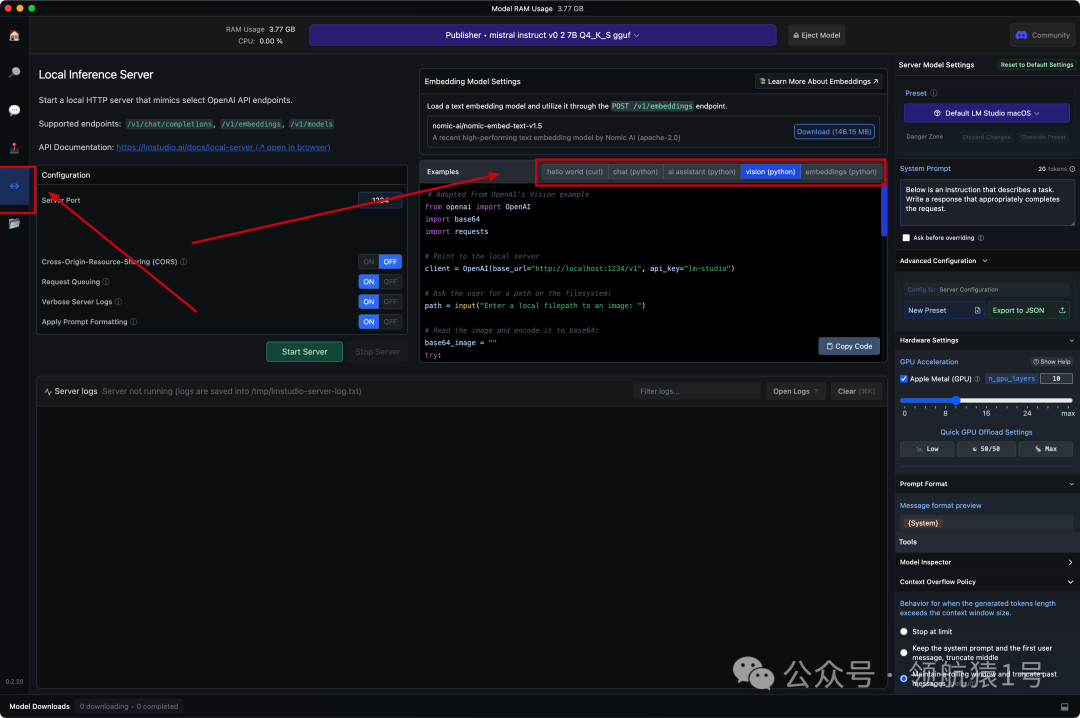The height and width of the screenshot is (718, 1080).
Task: Click the Eject Model button
Action: click(816, 35)
